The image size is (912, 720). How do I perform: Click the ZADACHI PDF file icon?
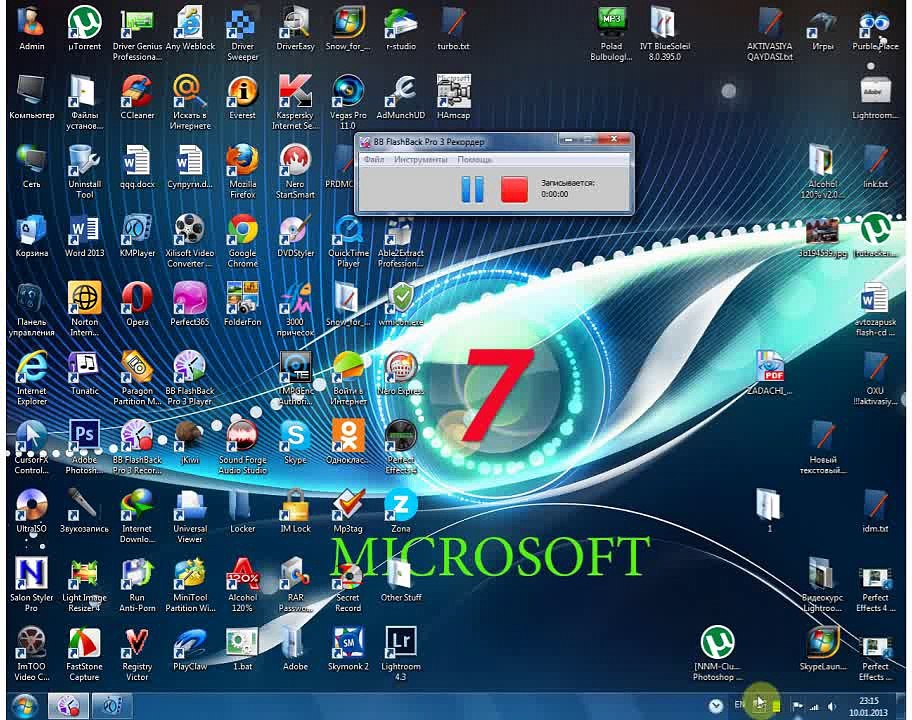pos(770,372)
